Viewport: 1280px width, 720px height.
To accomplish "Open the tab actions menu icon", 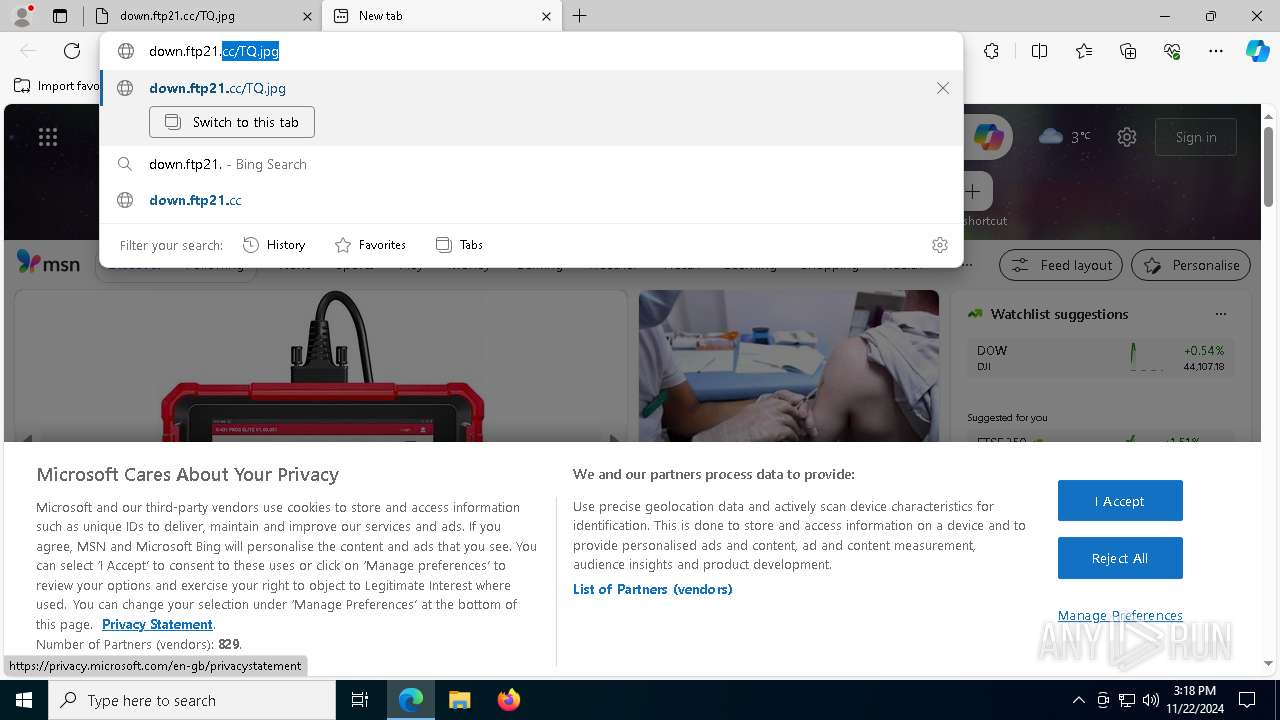I will (x=60, y=16).
